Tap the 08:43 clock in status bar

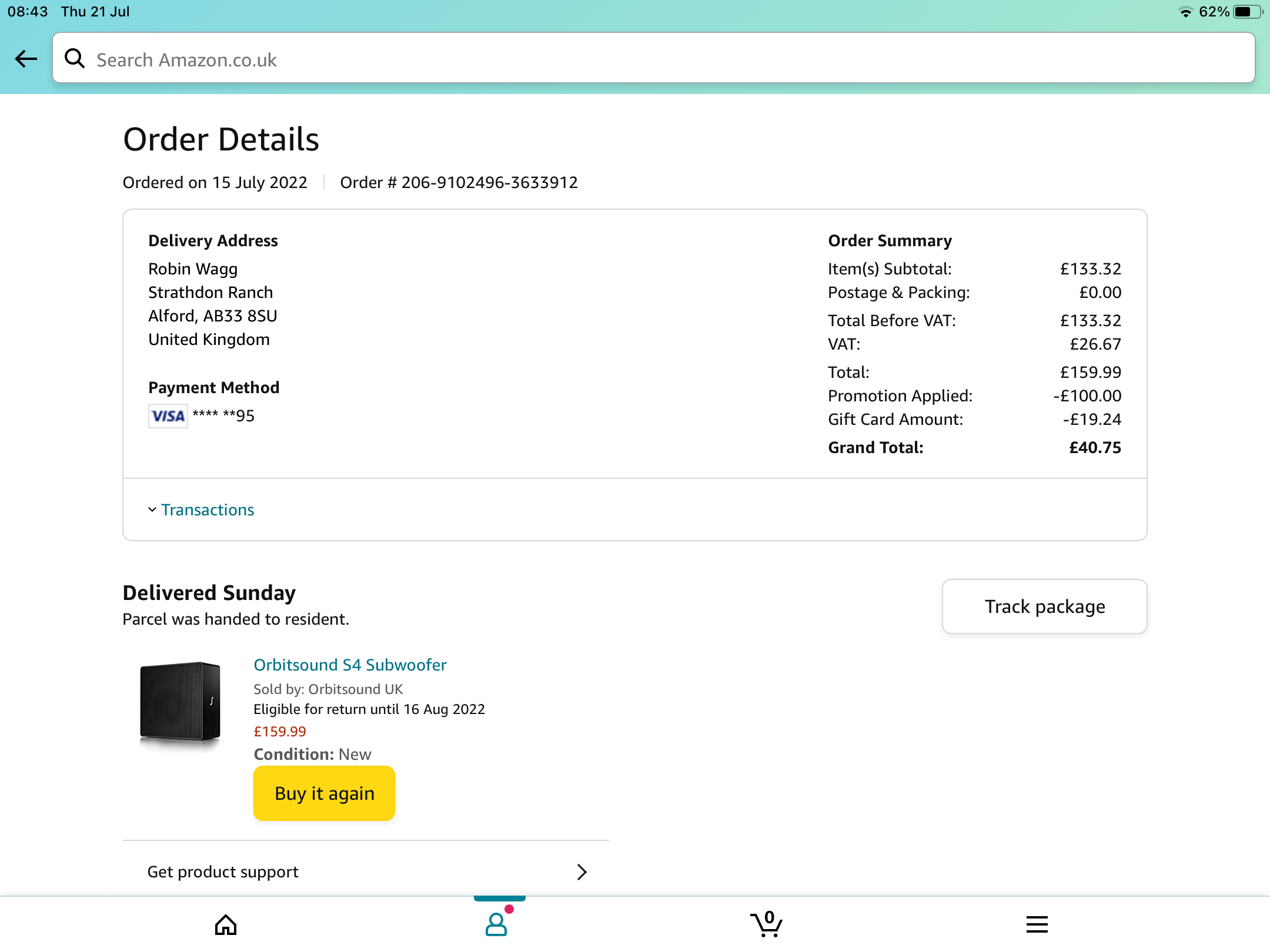[x=28, y=12]
